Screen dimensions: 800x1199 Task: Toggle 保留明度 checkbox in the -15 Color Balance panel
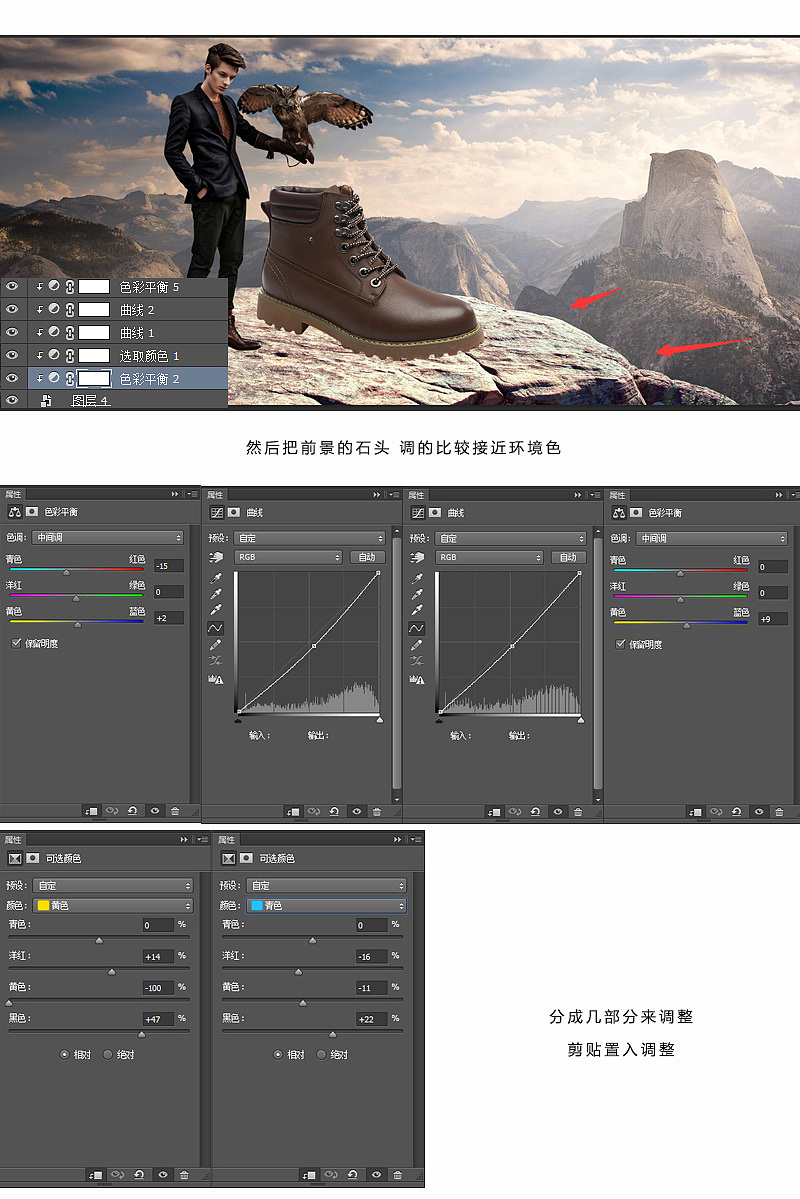tap(16, 643)
